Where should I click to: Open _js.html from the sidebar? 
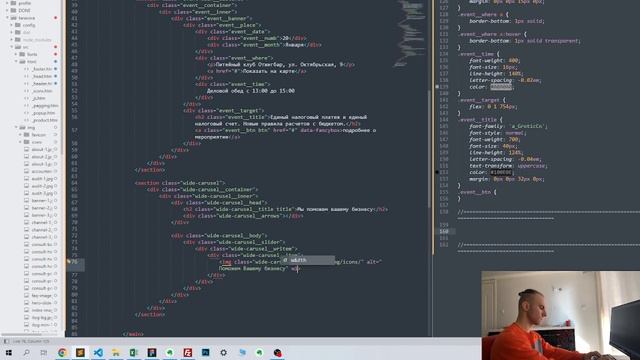coord(39,98)
